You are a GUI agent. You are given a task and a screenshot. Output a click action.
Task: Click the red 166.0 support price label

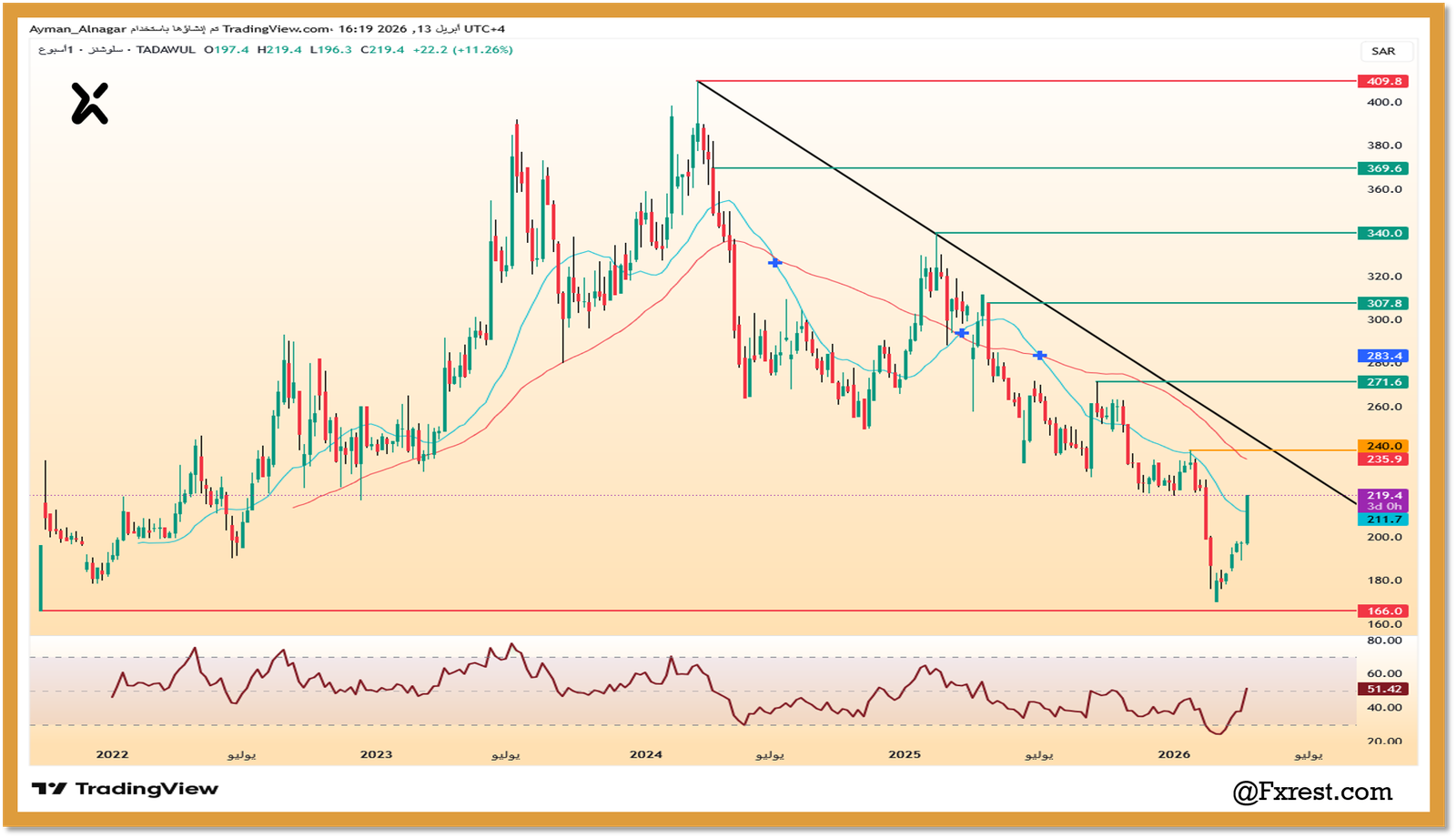point(1382,611)
